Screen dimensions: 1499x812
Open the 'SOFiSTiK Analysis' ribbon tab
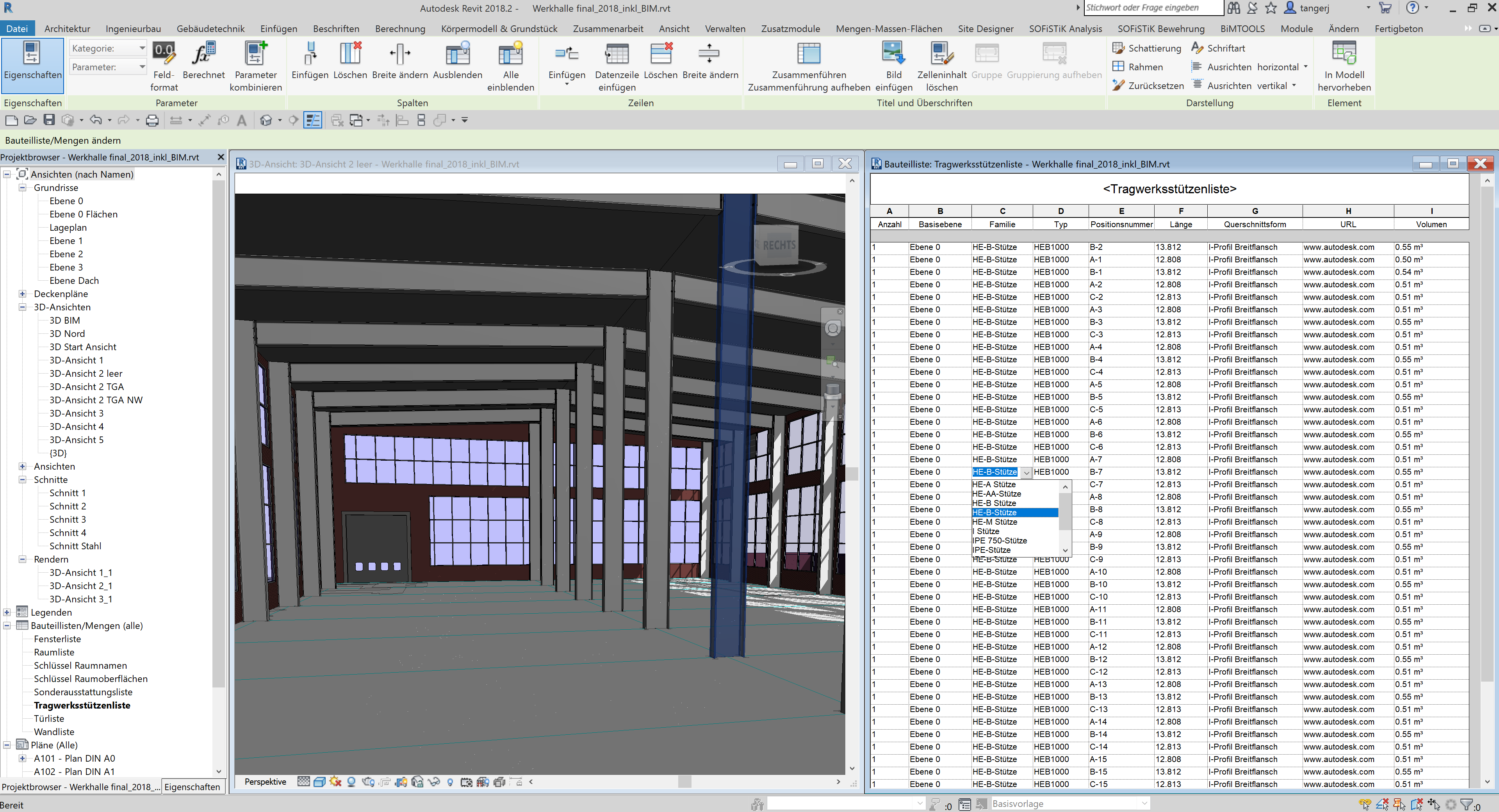1066,28
